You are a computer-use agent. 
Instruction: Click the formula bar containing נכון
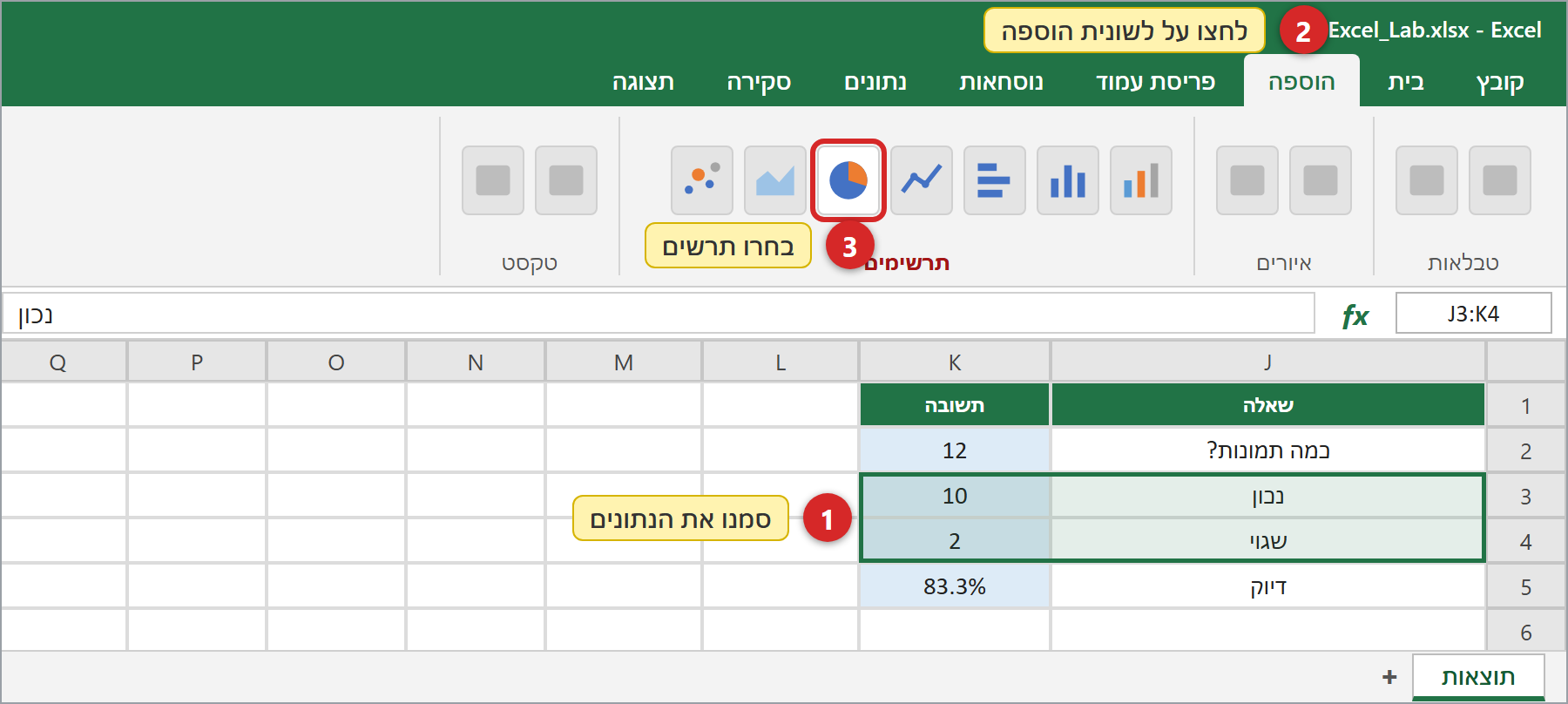point(658,314)
